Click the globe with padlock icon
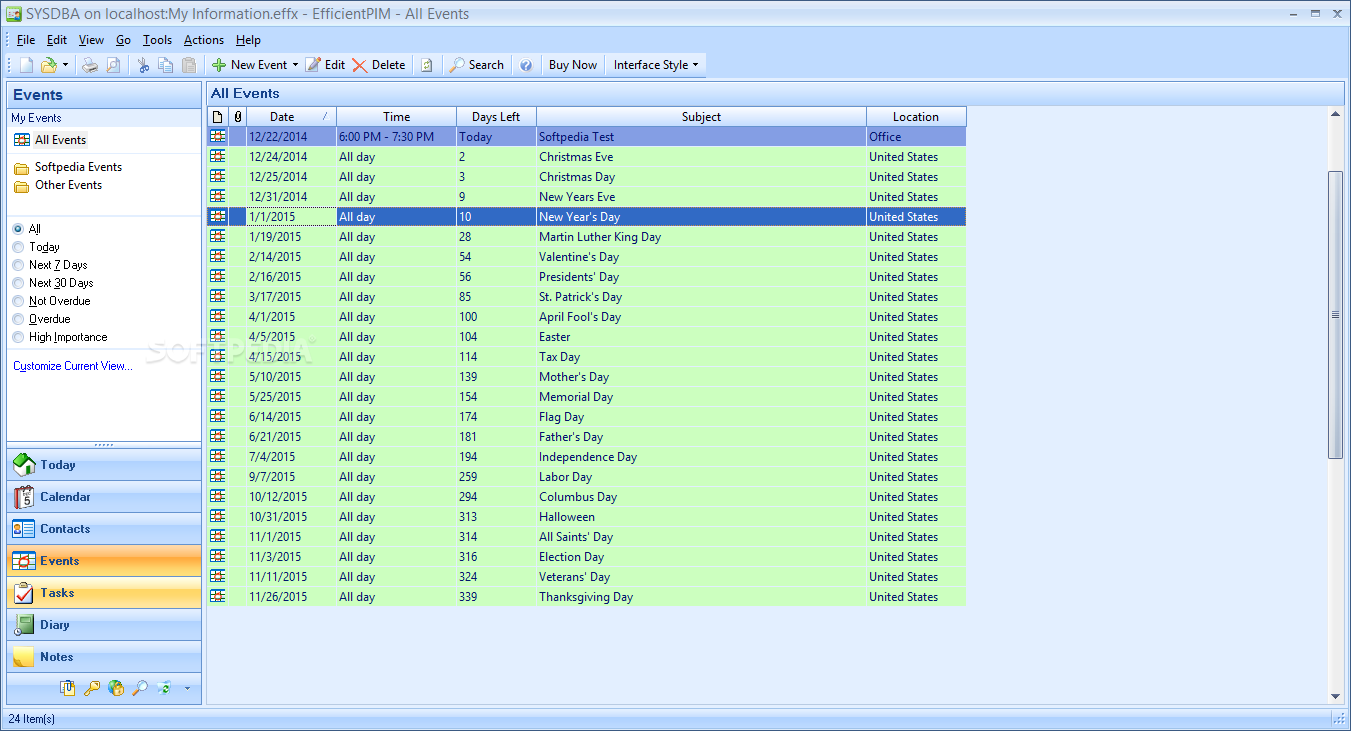The width and height of the screenshot is (1351, 731). [x=116, y=688]
